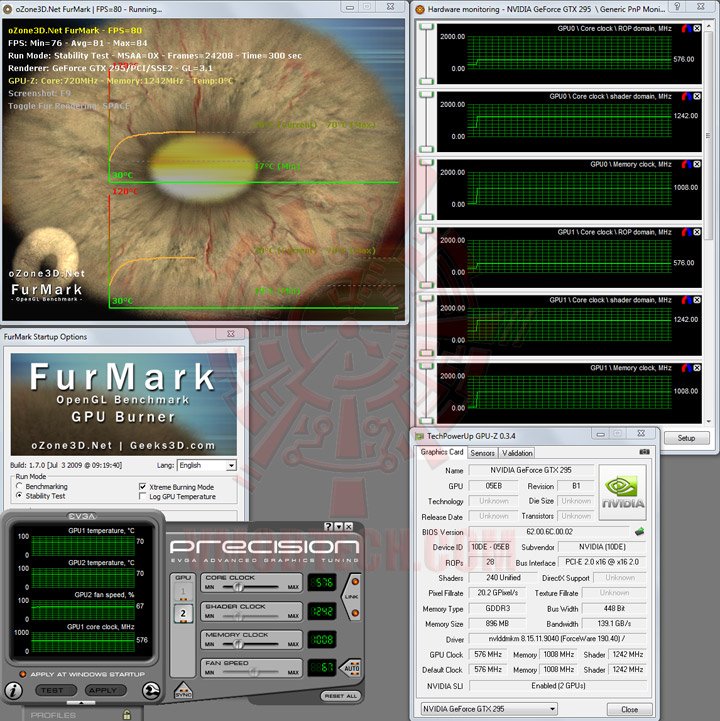The width and height of the screenshot is (720, 721).
Task: Click the NVIDIA logo in GPU-Z
Action: point(623,492)
